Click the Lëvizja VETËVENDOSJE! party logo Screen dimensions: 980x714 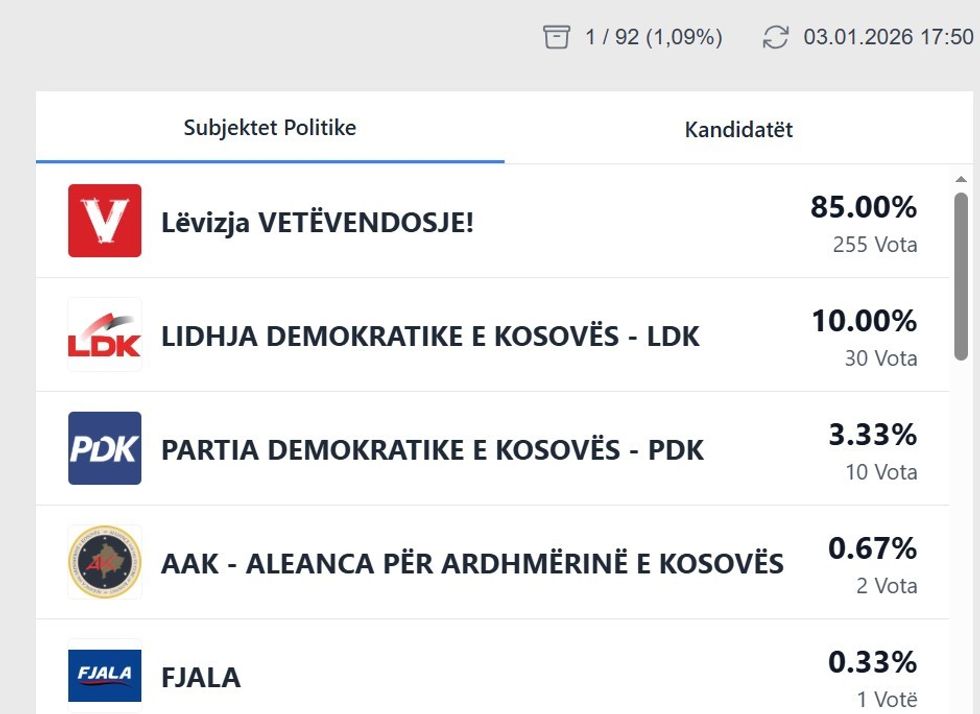(x=105, y=221)
